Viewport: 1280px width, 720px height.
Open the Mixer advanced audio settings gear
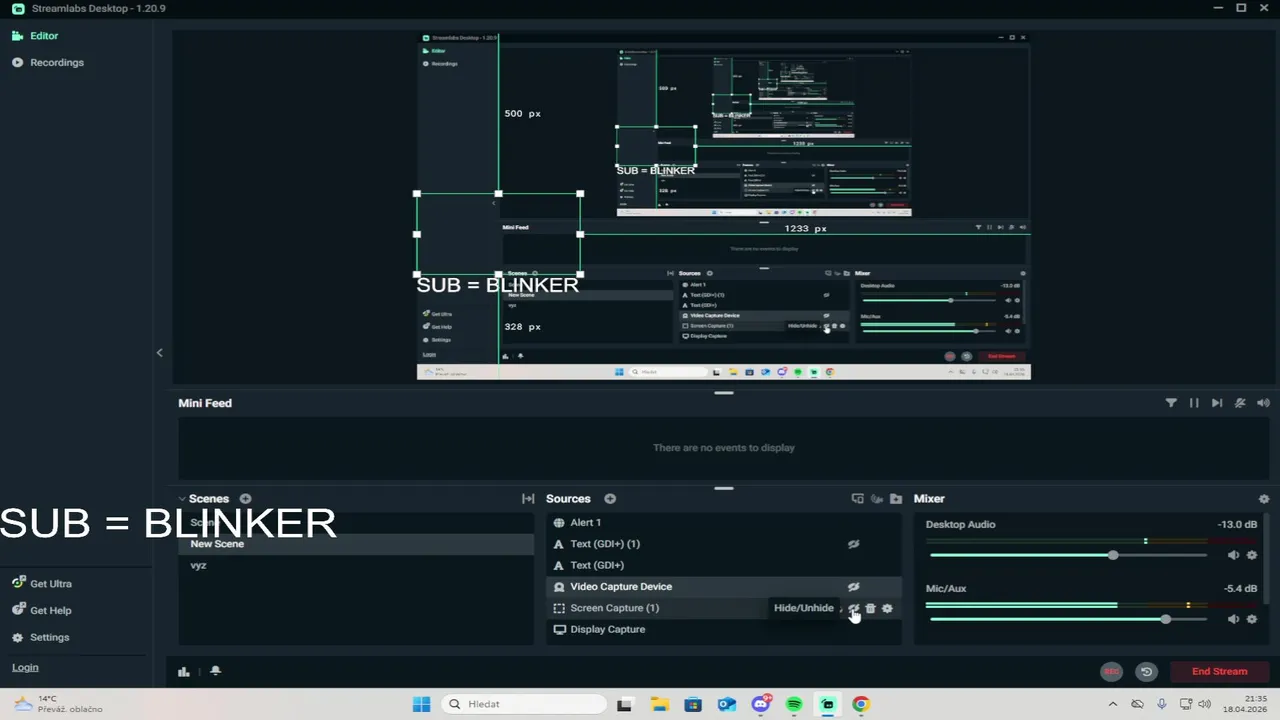coord(1263,499)
